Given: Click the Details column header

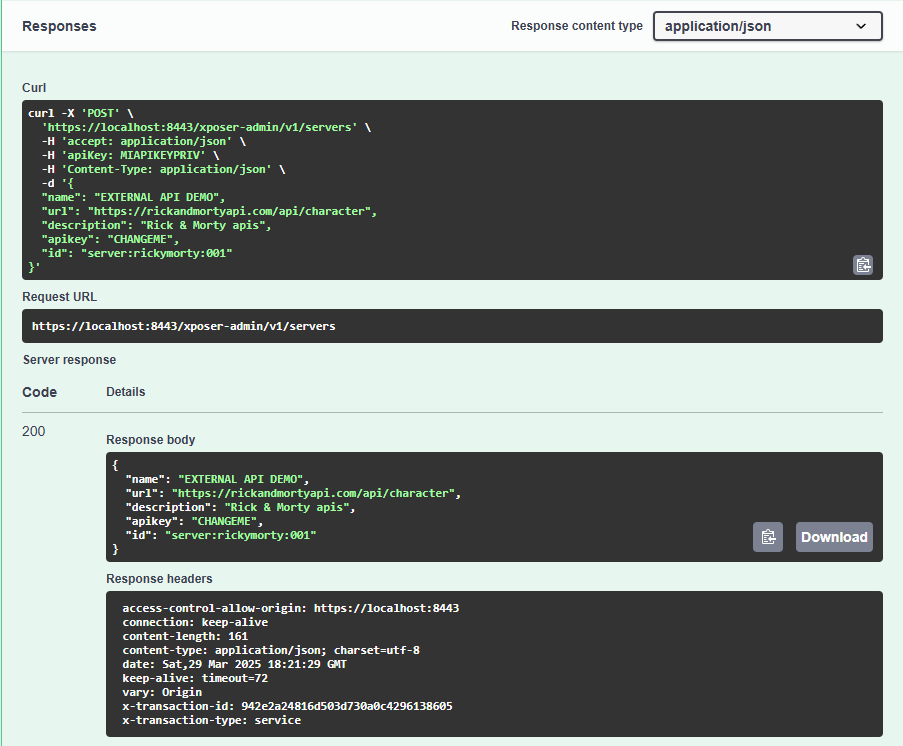Looking at the screenshot, I should [x=125, y=391].
